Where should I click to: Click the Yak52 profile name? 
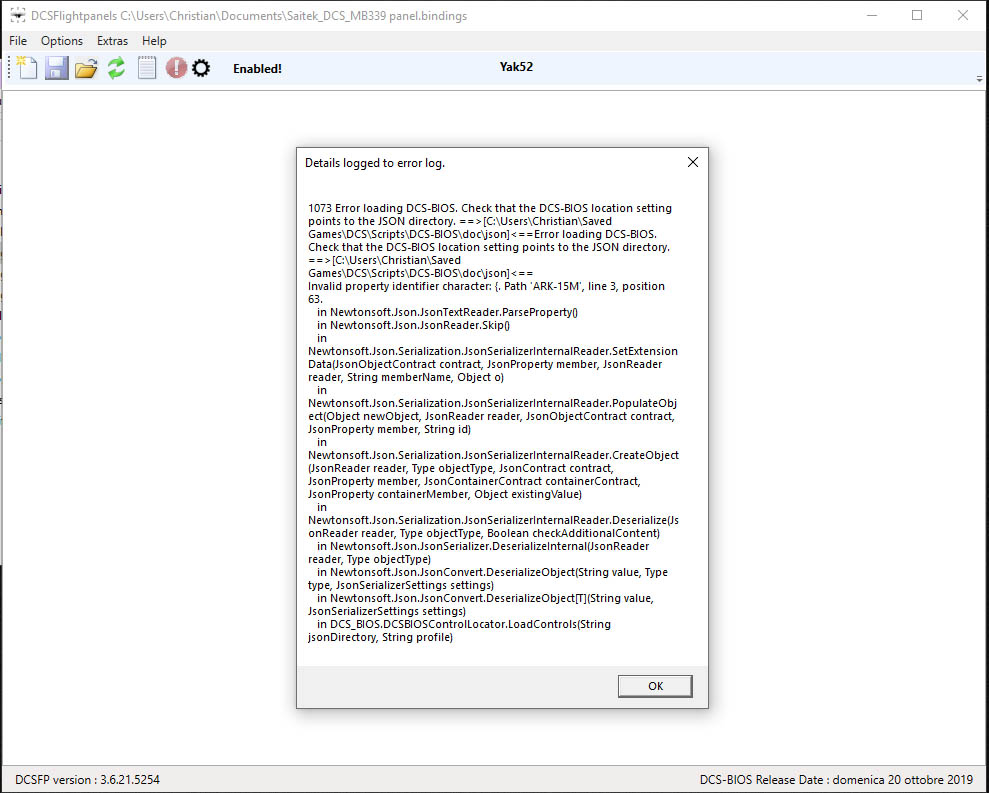(516, 67)
